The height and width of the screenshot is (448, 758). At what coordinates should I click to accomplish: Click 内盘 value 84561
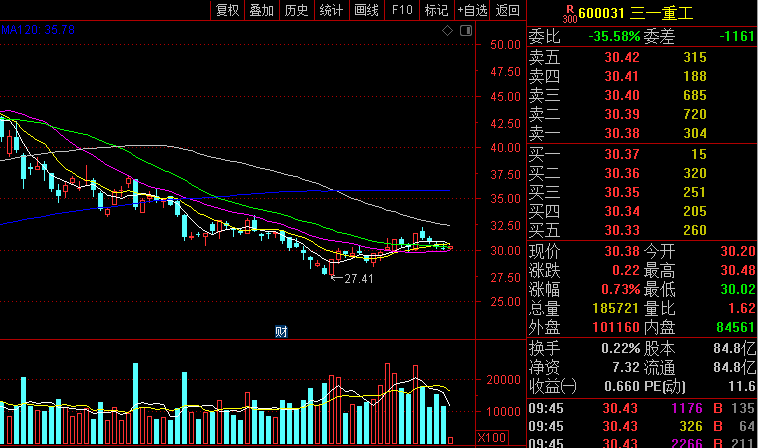click(735, 327)
